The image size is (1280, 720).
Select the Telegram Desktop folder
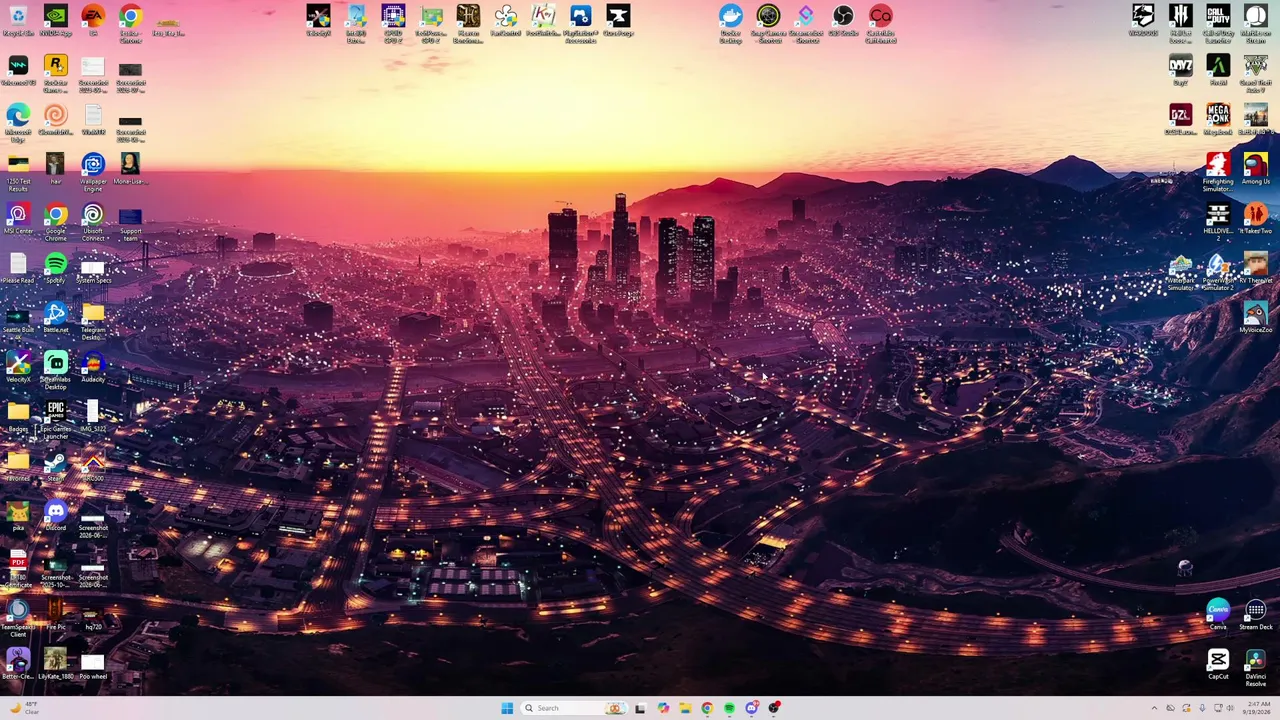pyautogui.click(x=93, y=322)
